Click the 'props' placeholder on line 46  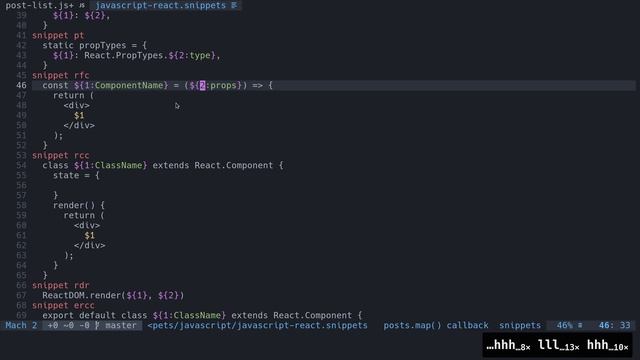coord(223,85)
